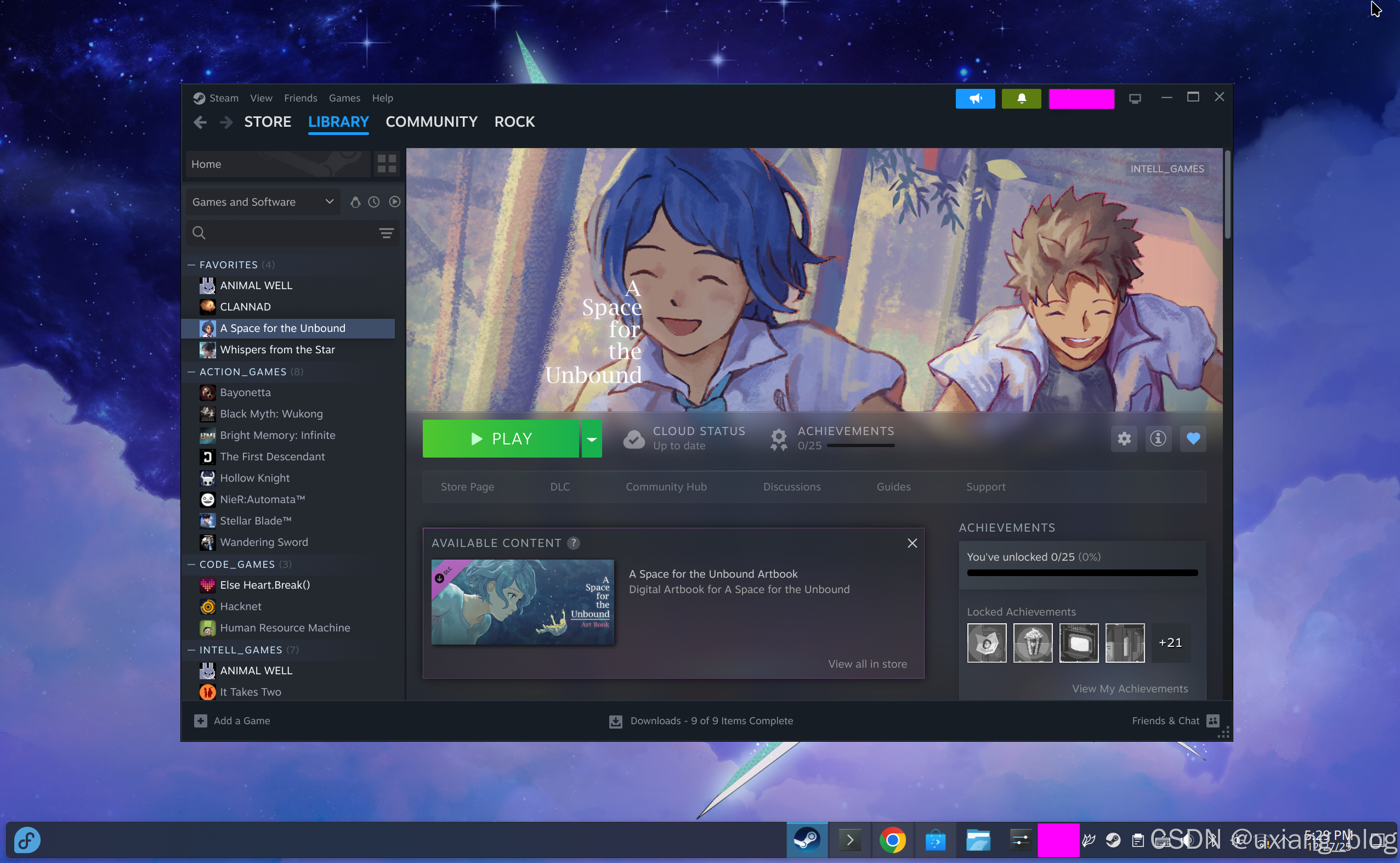Image resolution: width=1400 pixels, height=863 pixels.
Task: Toggle ready-to-play filter icon
Action: 394,202
